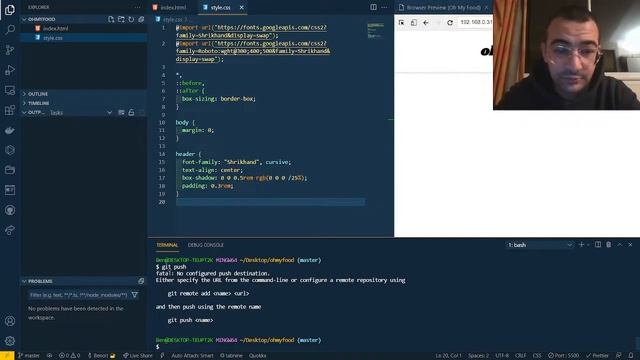Click the Ln 20, Col 1 cursor position
The height and width of the screenshot is (360, 640).
pos(448,356)
